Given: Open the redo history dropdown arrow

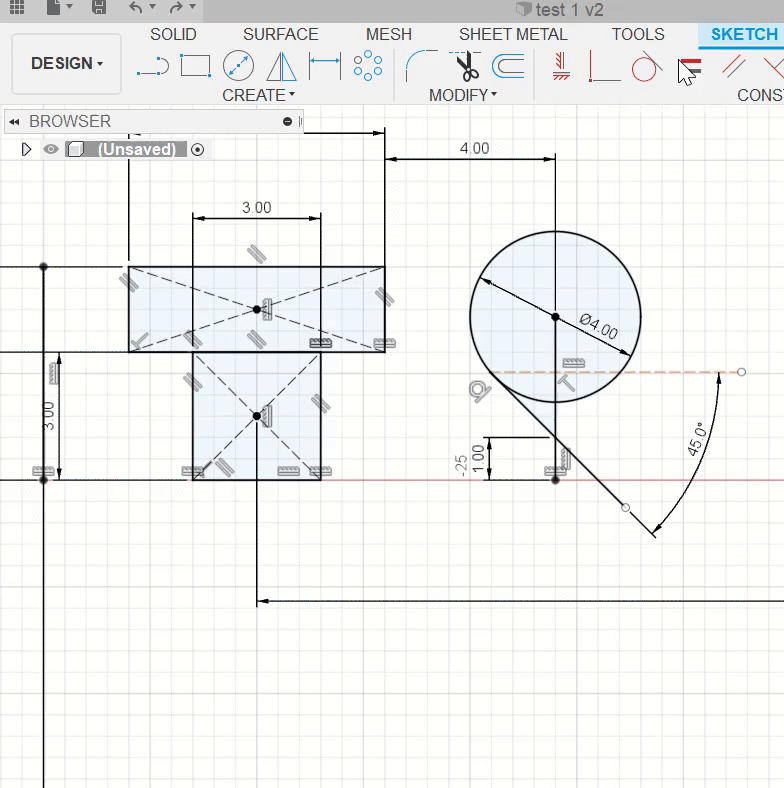Looking at the screenshot, I should 192,7.
